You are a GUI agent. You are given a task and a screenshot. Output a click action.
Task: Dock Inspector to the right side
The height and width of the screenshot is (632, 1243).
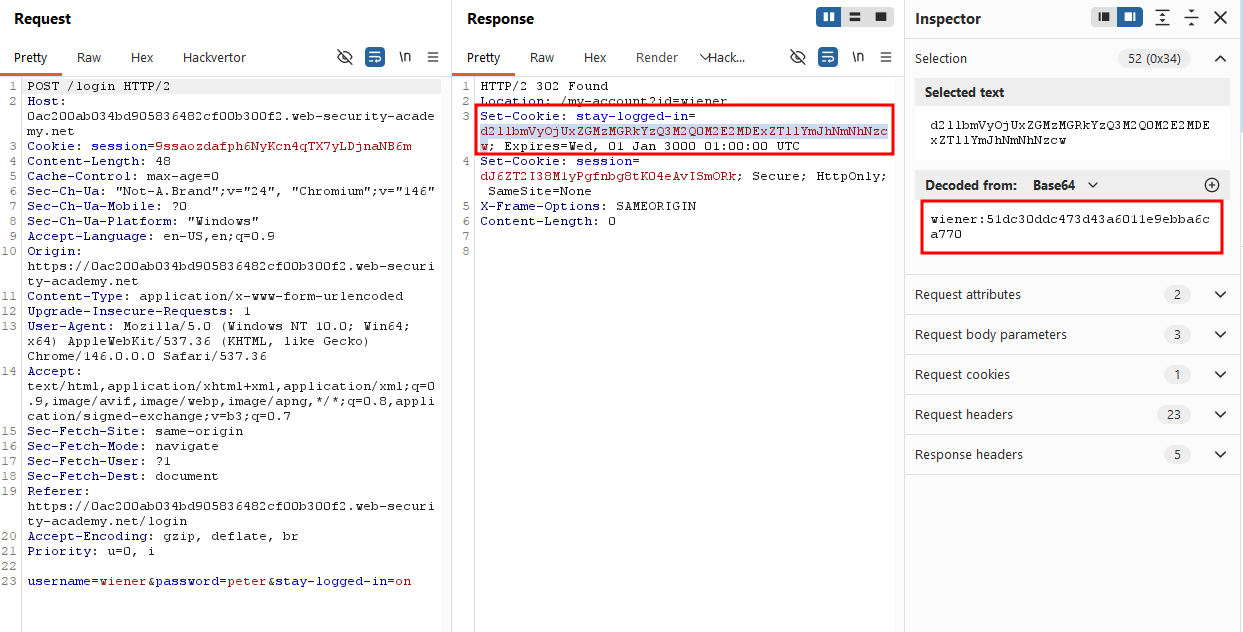coord(1130,17)
